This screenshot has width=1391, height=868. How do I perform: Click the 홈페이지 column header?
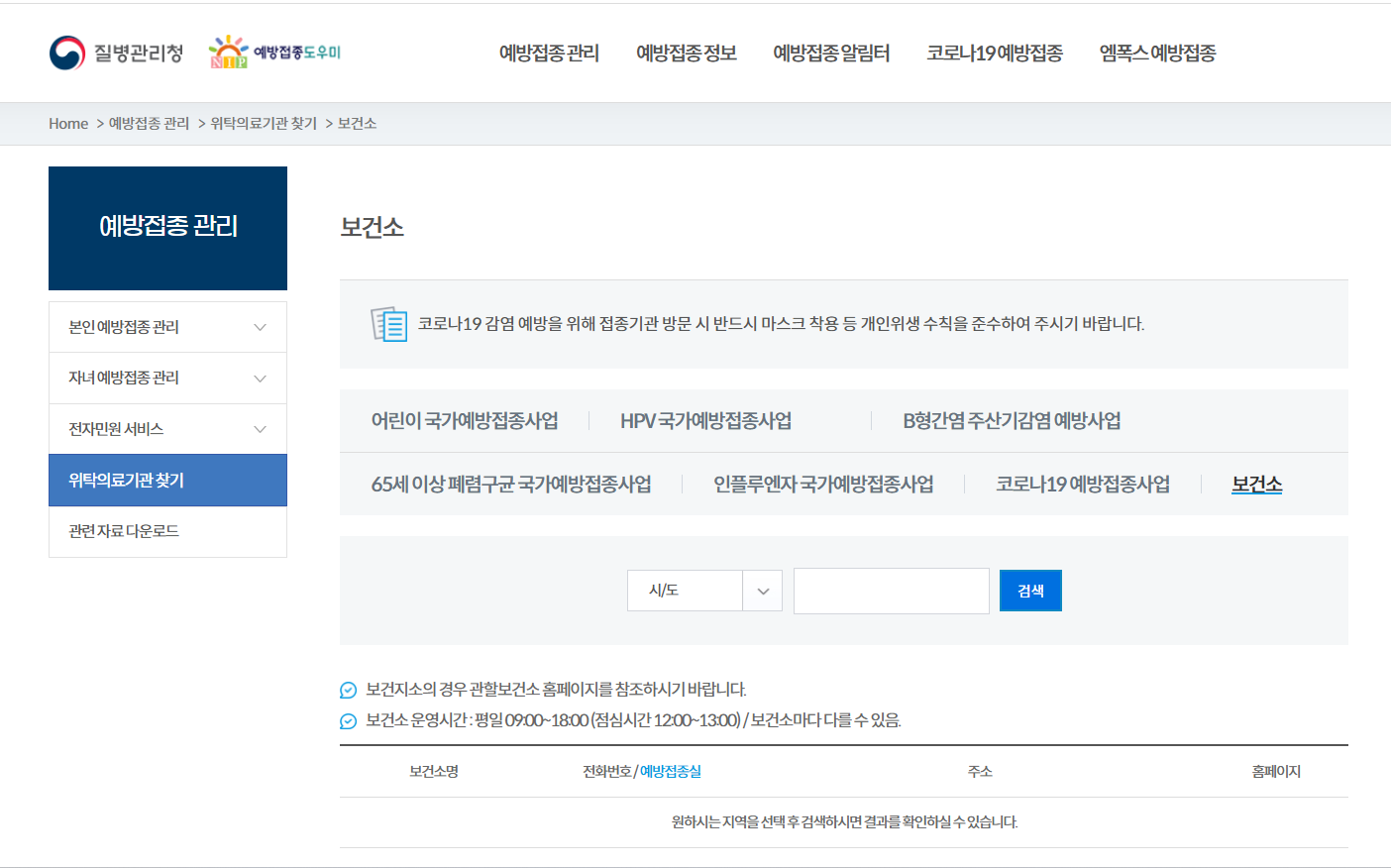coord(1276,772)
